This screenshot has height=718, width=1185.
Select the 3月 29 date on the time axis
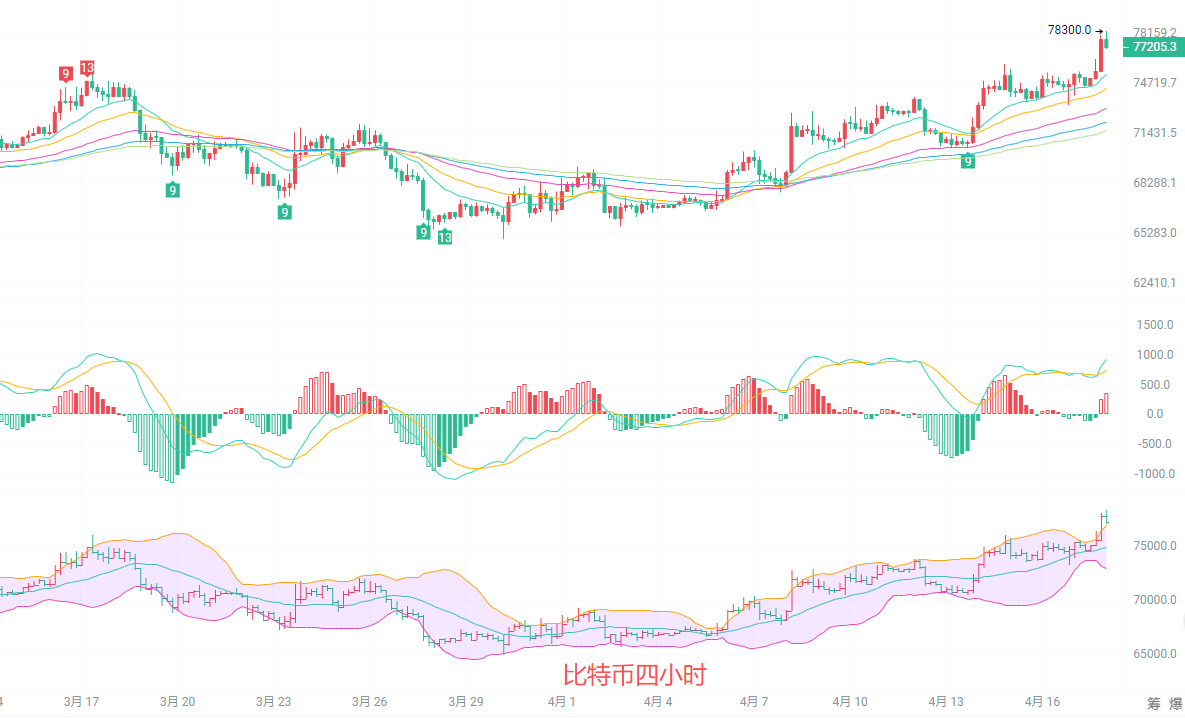[x=465, y=702]
